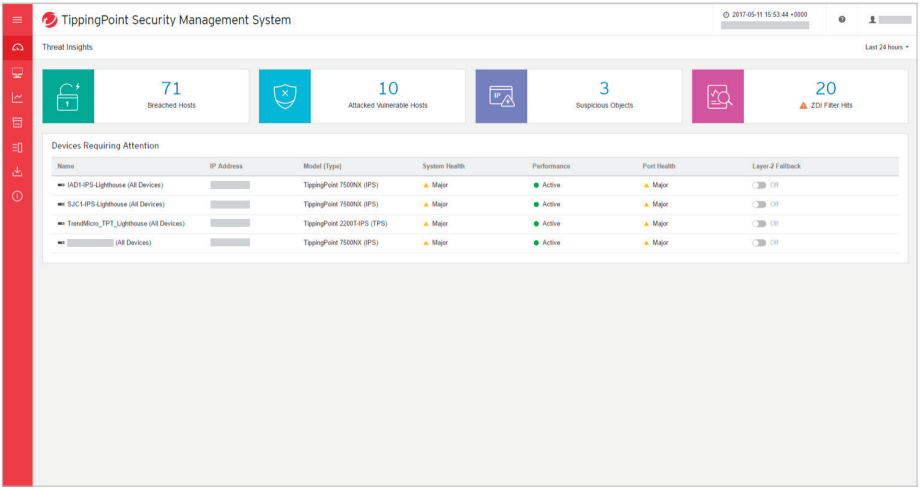
Task: Open the 71 Breached Hosts count
Action: [x=171, y=88]
